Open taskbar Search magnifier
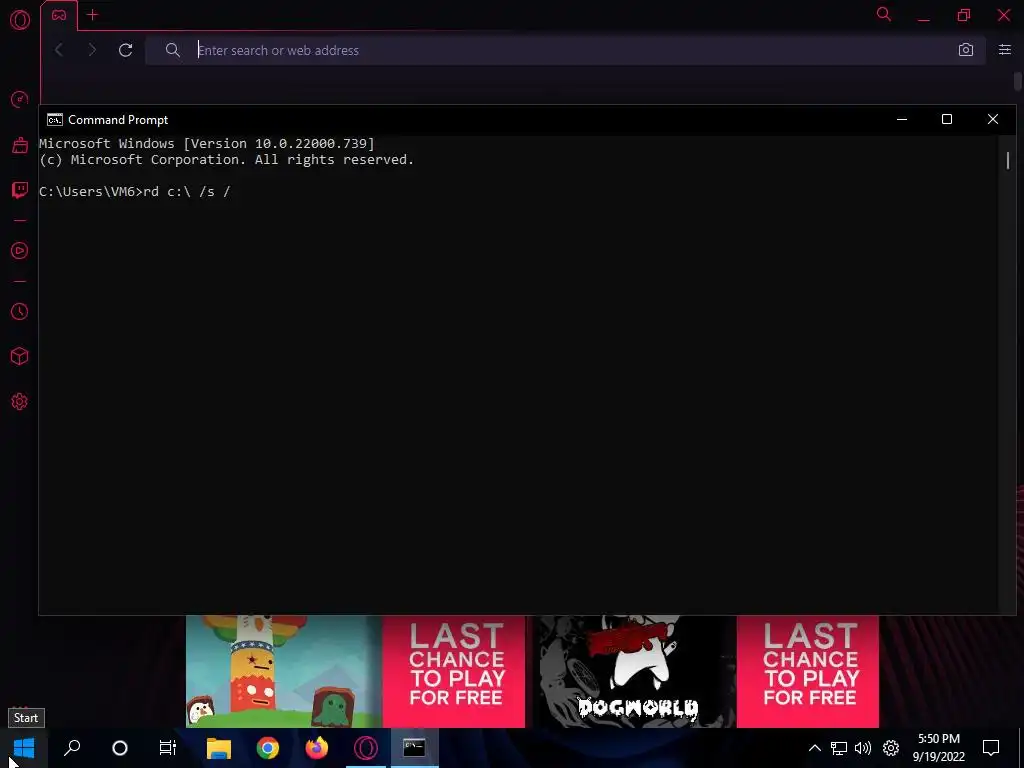Viewport: 1024px width, 768px height. point(72,748)
